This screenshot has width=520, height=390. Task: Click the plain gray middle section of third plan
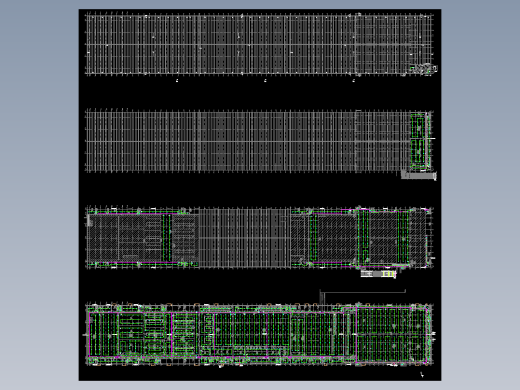point(245,237)
